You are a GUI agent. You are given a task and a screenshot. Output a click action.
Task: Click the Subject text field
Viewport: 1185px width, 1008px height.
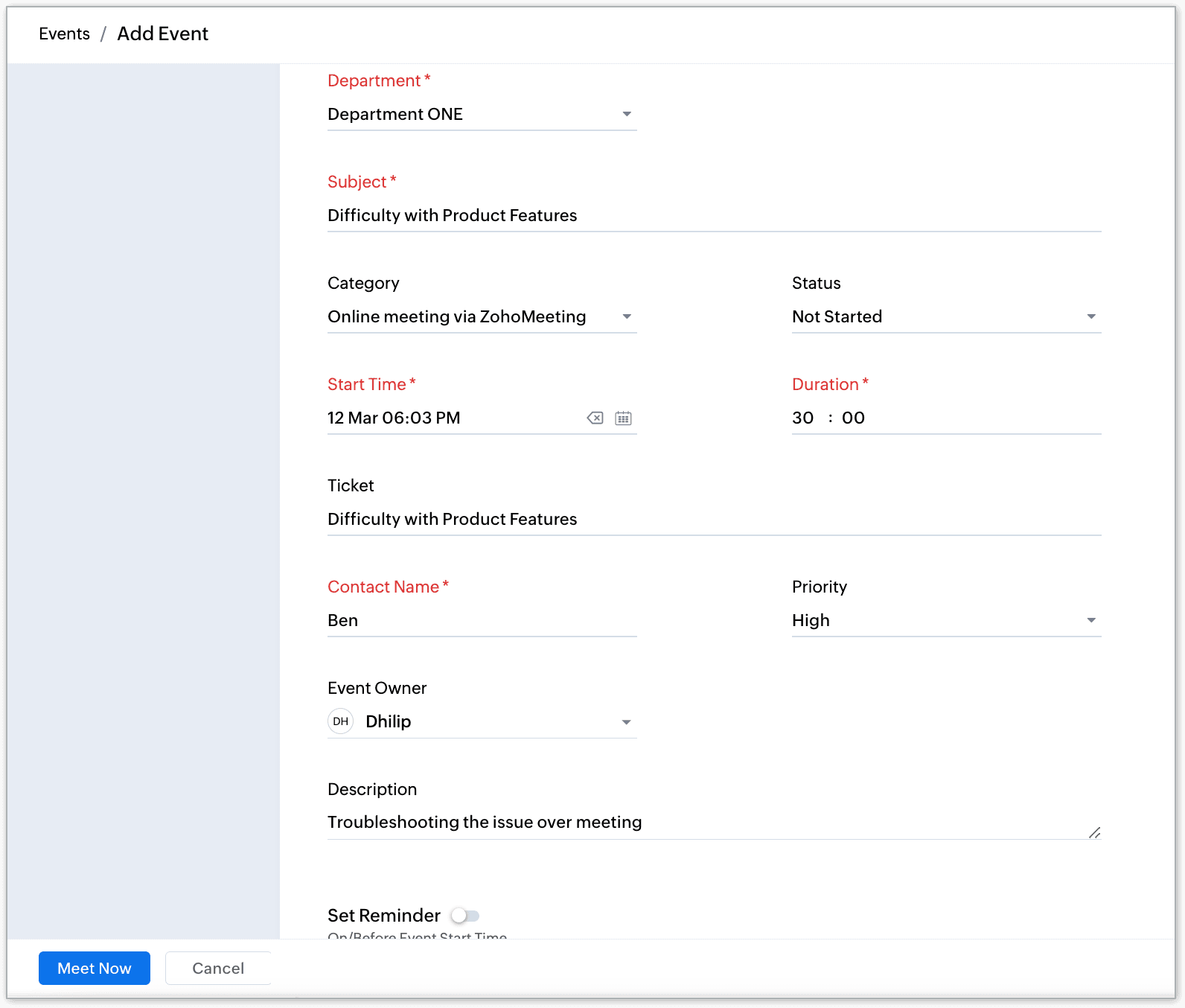[713, 216]
